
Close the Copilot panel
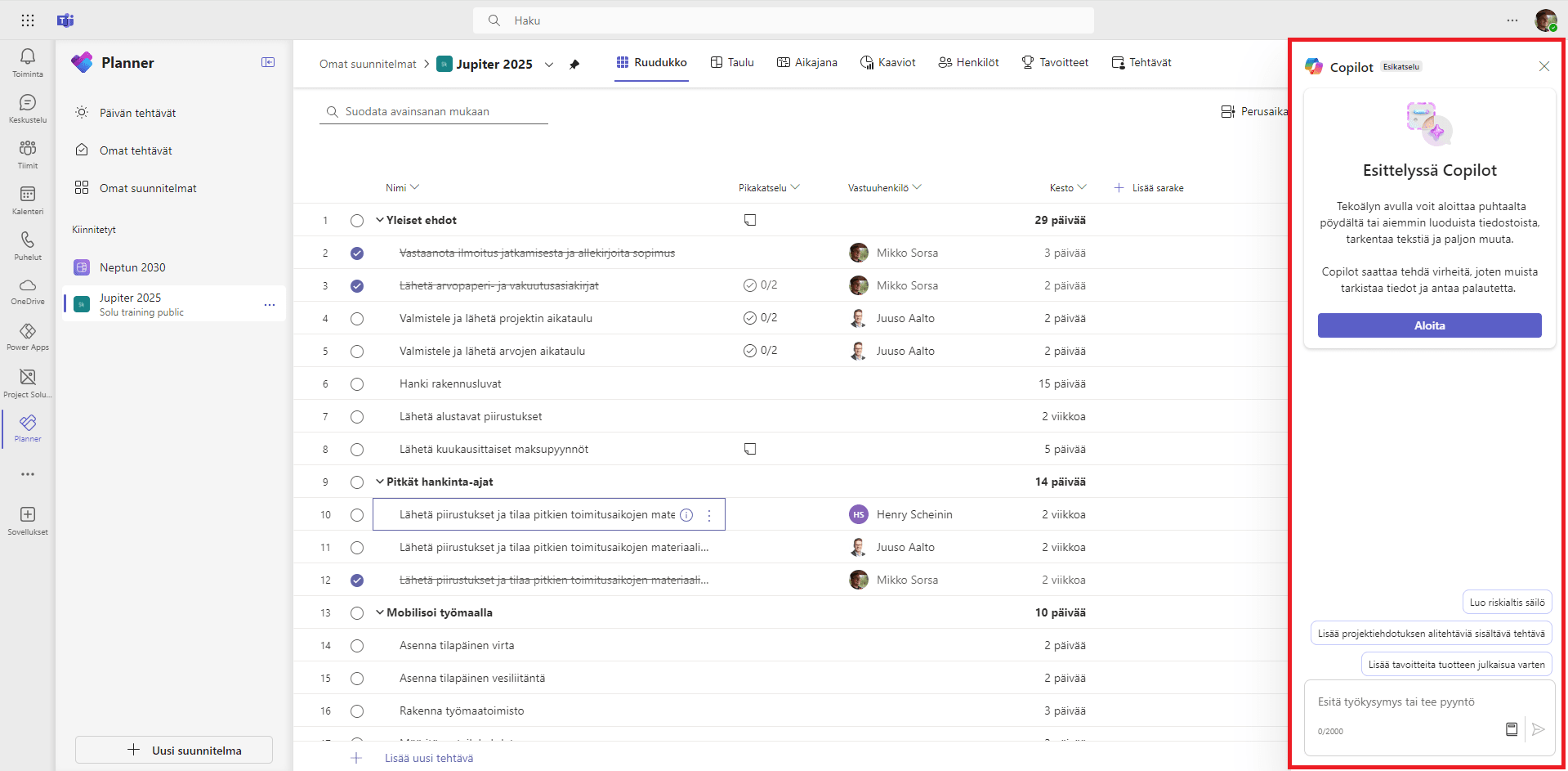click(1543, 66)
